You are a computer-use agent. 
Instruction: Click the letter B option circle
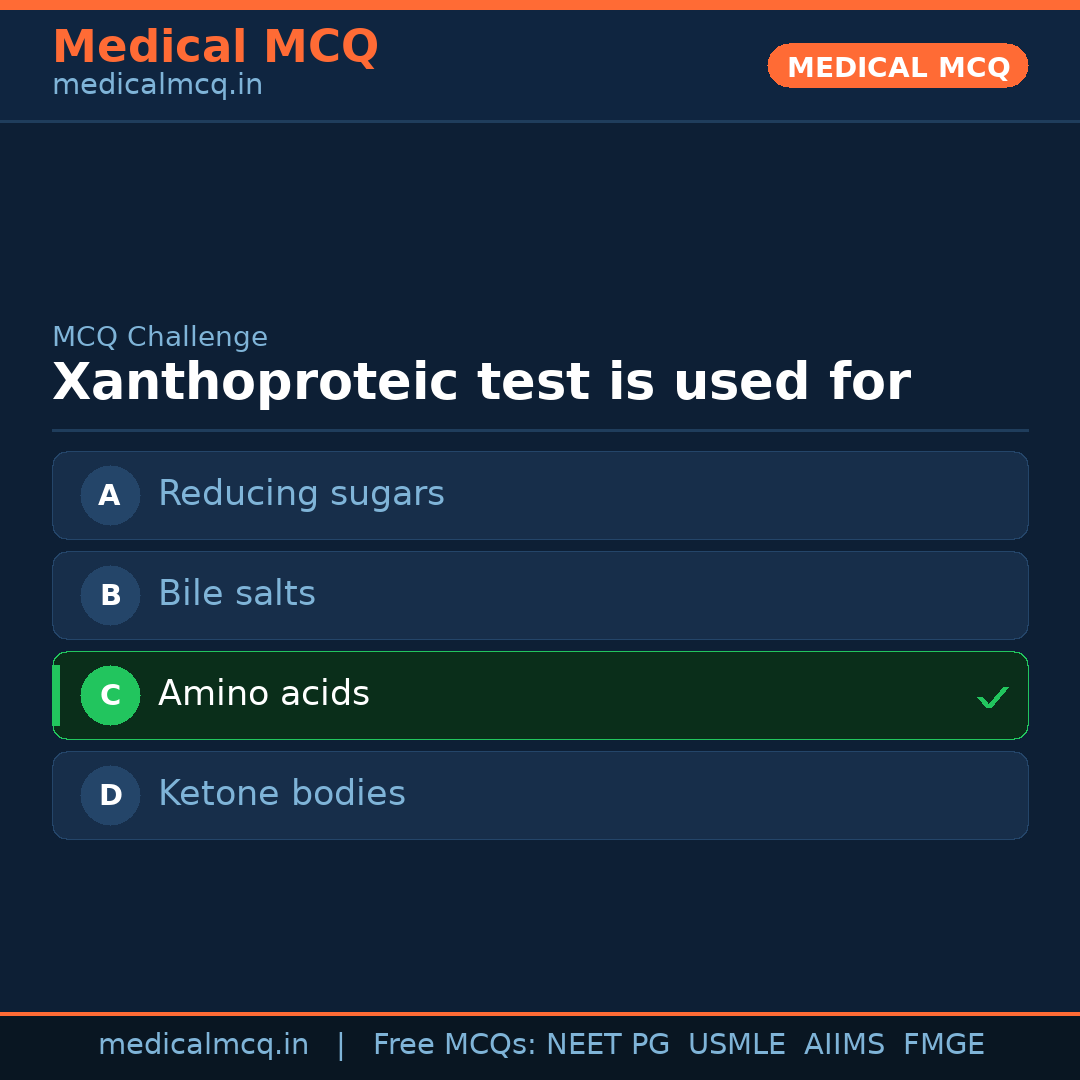click(x=110, y=595)
